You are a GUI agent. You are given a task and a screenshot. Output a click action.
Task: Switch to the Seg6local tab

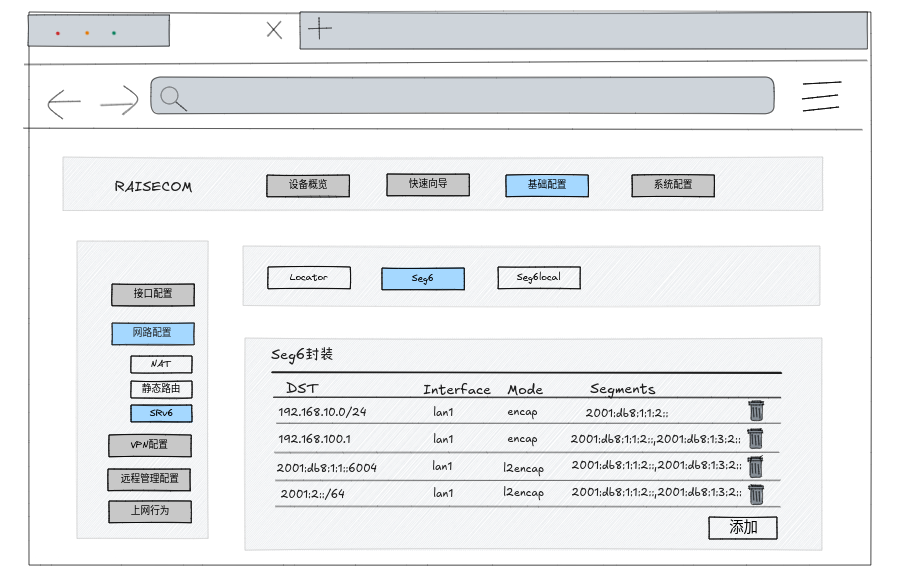coord(539,277)
